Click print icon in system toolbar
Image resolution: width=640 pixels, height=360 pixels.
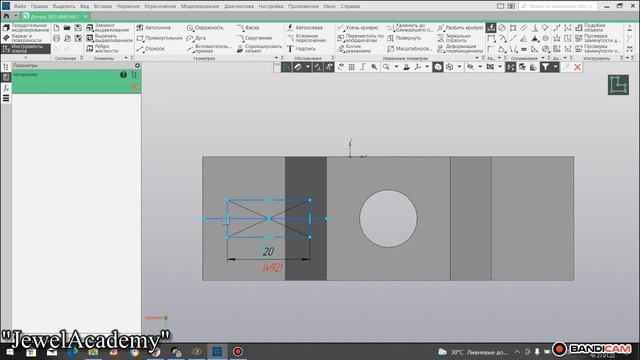click(56, 38)
